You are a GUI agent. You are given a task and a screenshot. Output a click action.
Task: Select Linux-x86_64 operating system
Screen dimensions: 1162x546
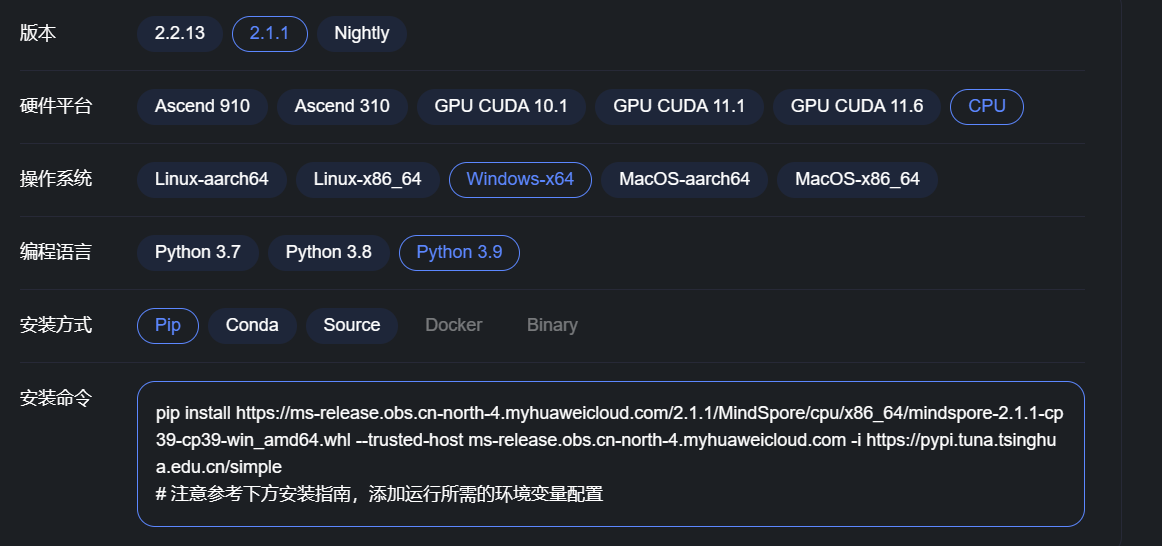367,179
